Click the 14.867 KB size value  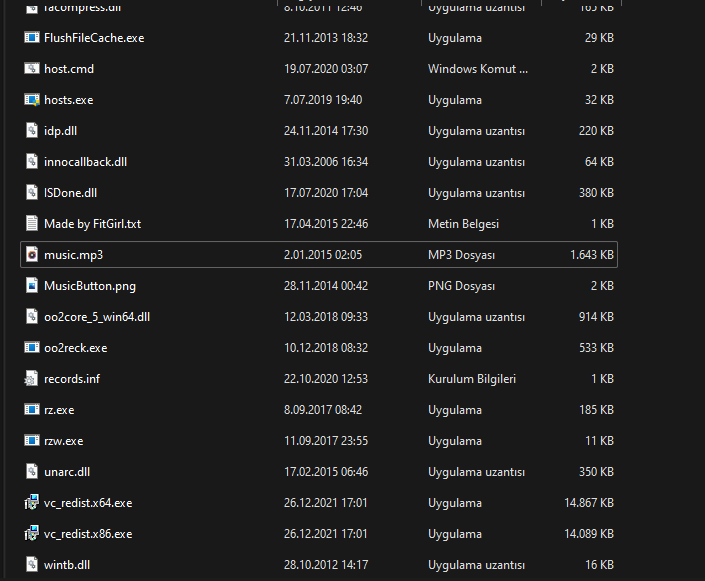(x=588, y=503)
